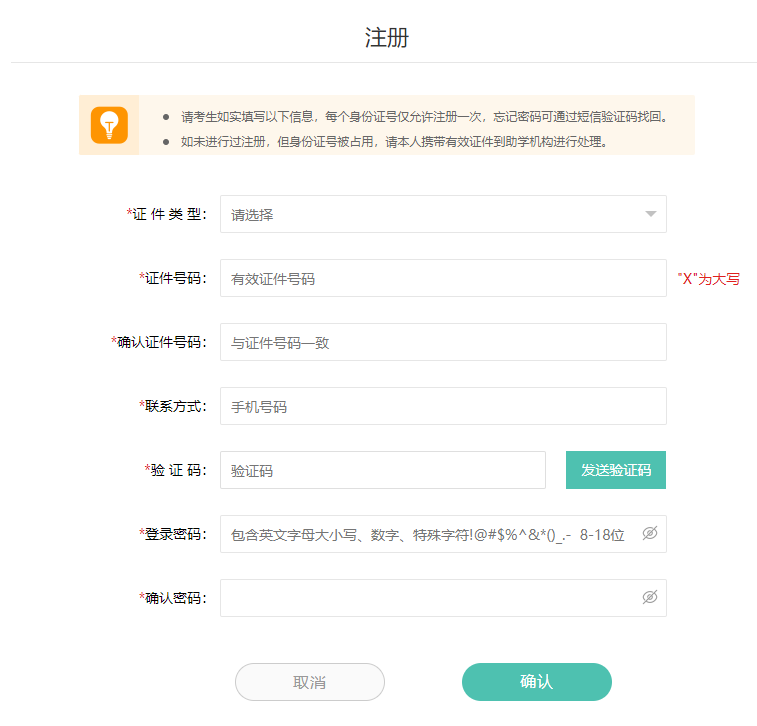Image resolution: width=757 pixels, height=726 pixels.
Task: Click the empty 确认密码 input box
Action: tap(430, 598)
